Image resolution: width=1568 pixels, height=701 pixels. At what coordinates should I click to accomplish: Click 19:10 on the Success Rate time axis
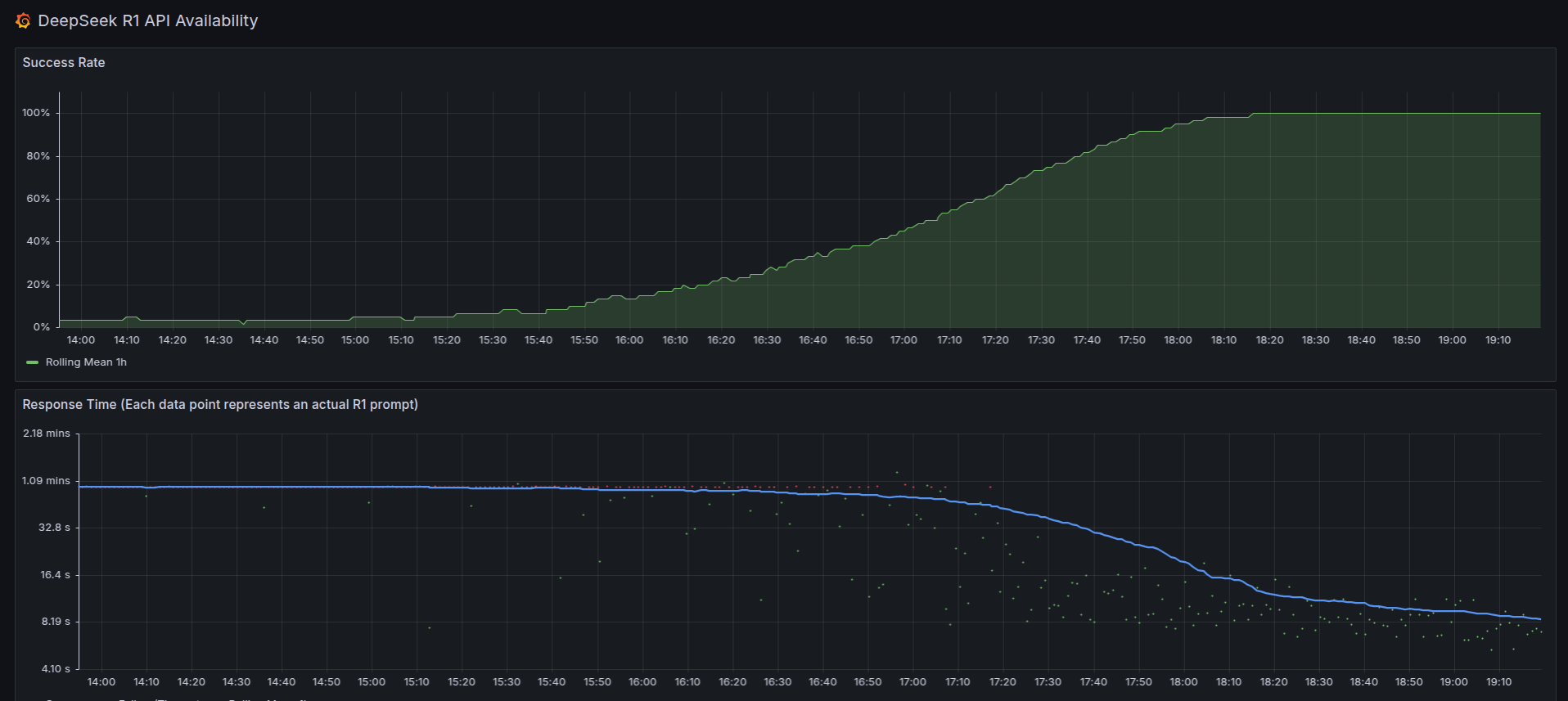point(1498,340)
